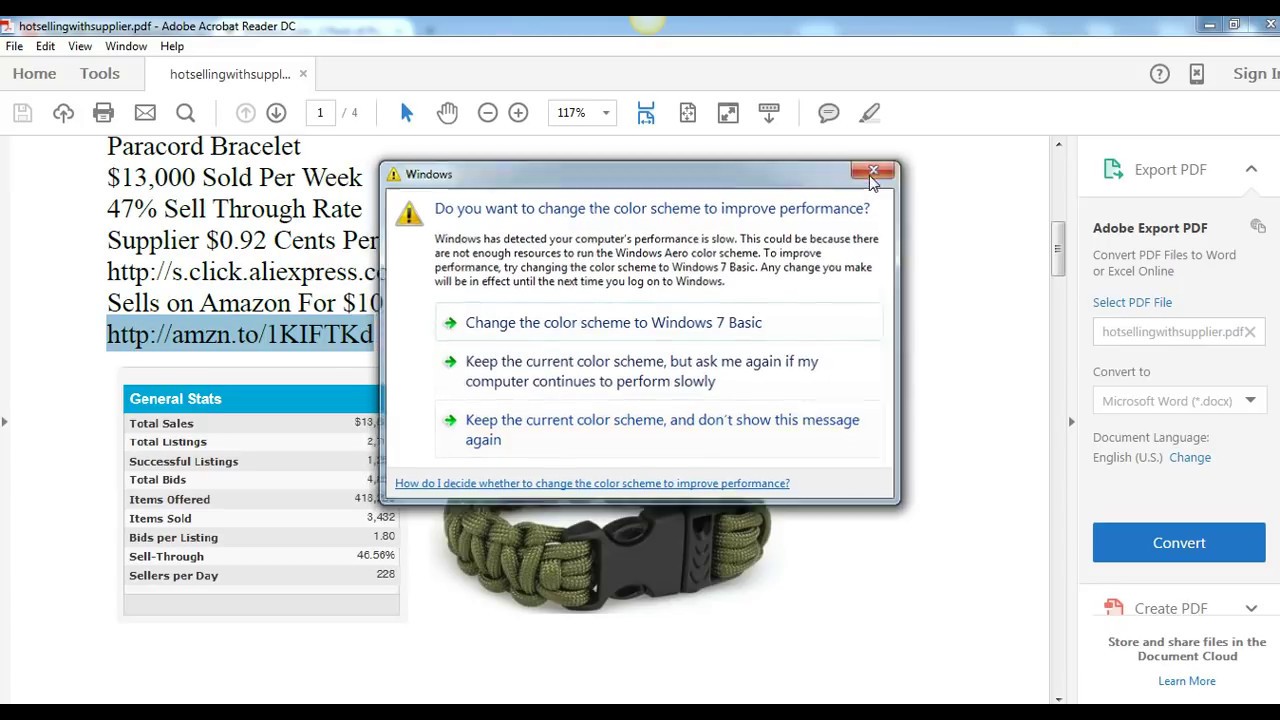Open the Window menu
1280x720 pixels.
[126, 46]
